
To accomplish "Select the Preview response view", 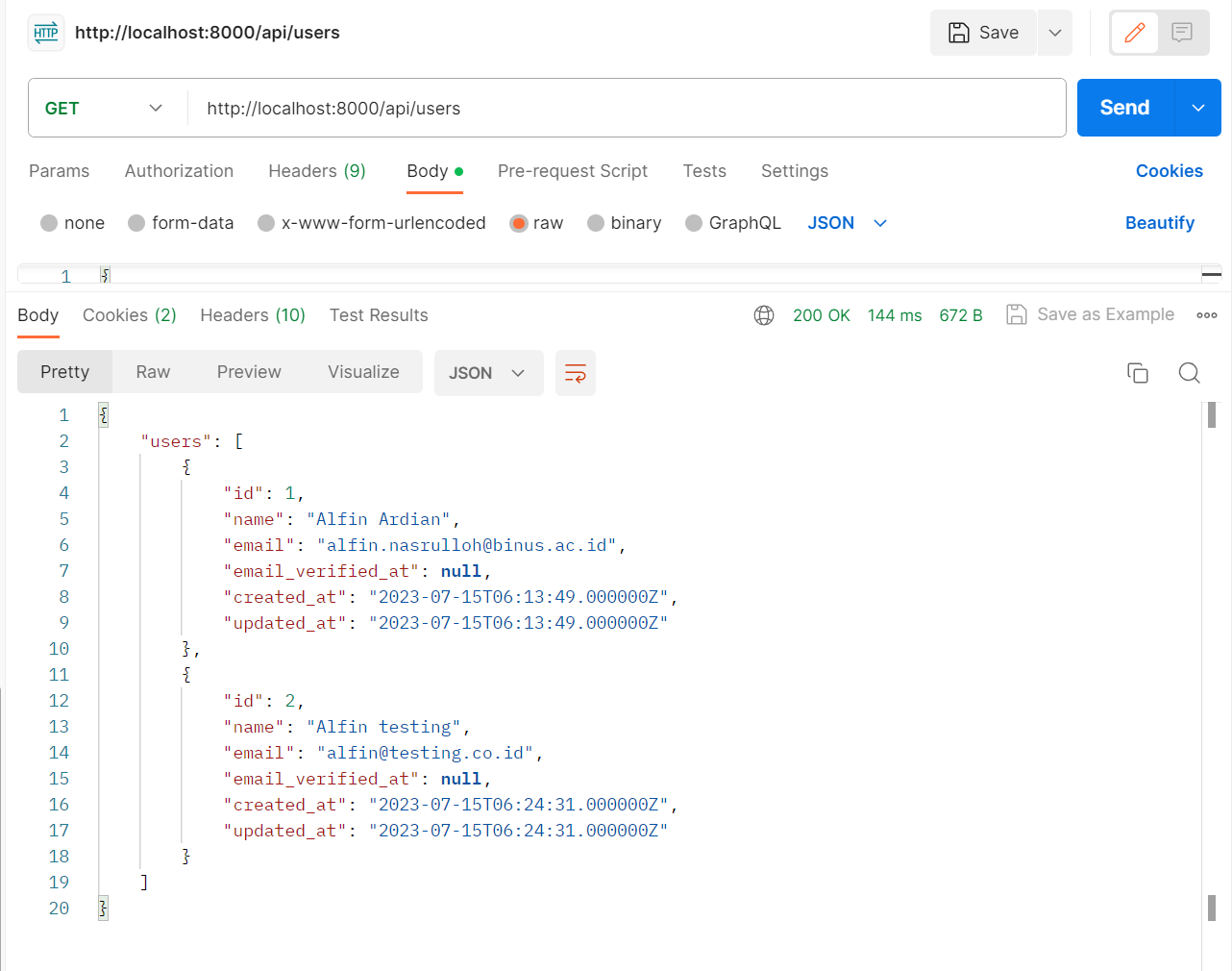I will pyautogui.click(x=249, y=372).
